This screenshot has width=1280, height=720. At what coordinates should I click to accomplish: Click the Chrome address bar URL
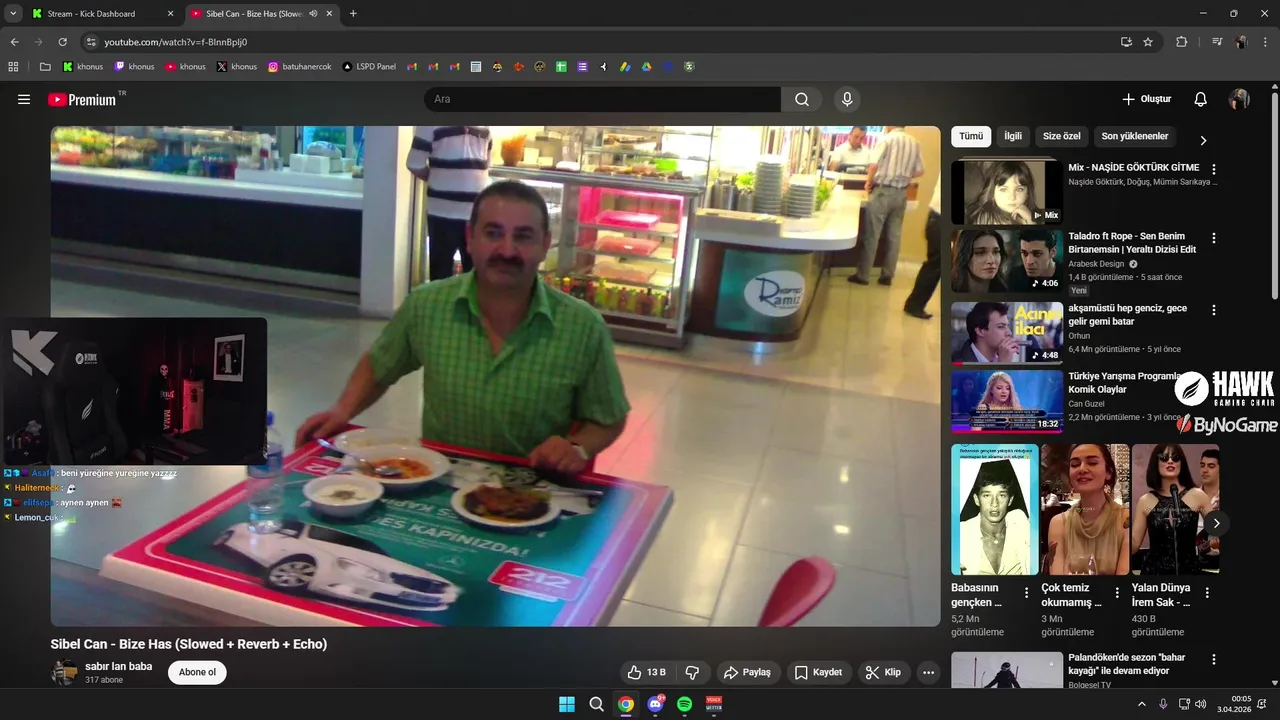tap(176, 42)
